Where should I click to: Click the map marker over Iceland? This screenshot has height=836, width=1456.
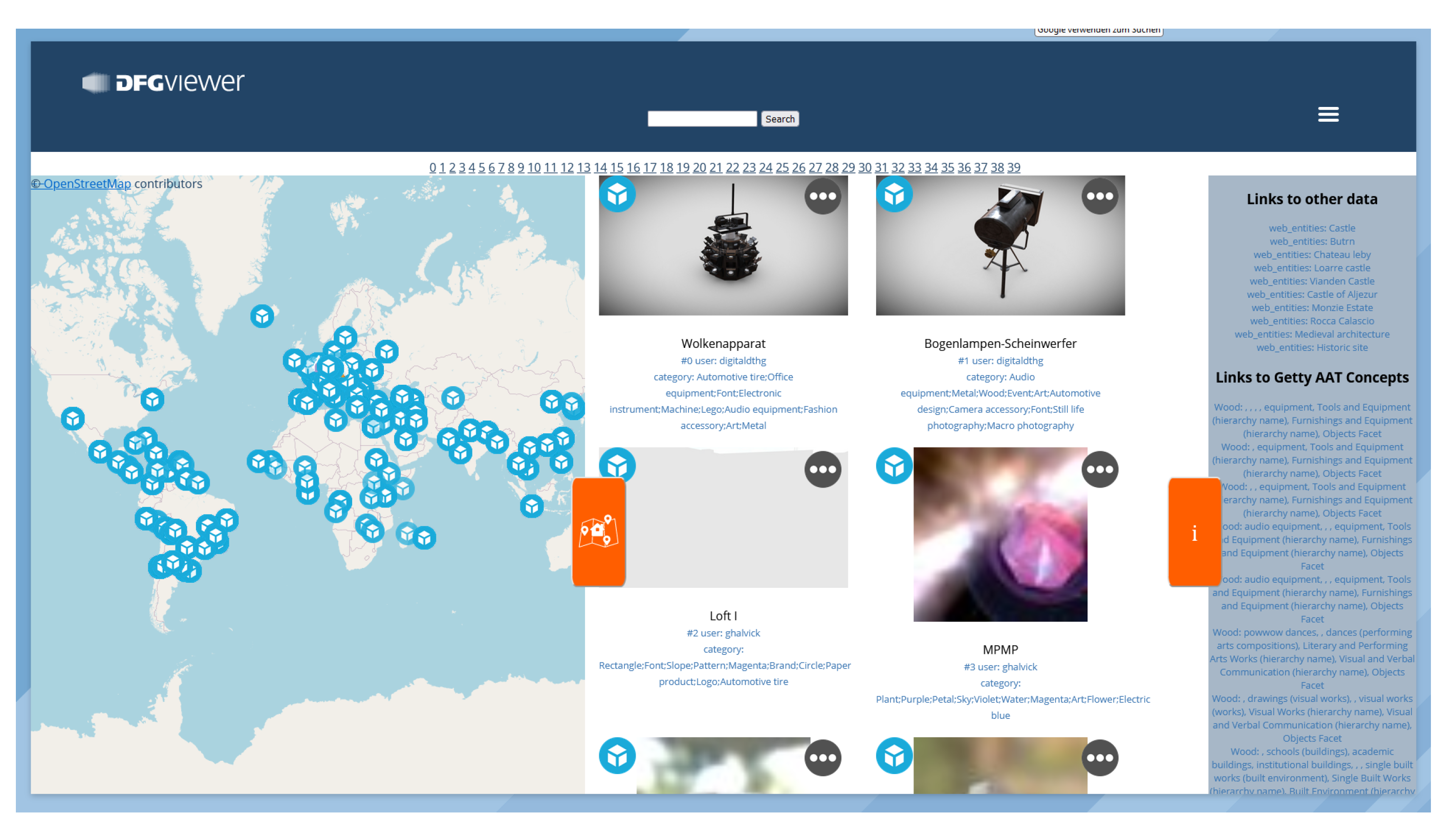(x=262, y=316)
